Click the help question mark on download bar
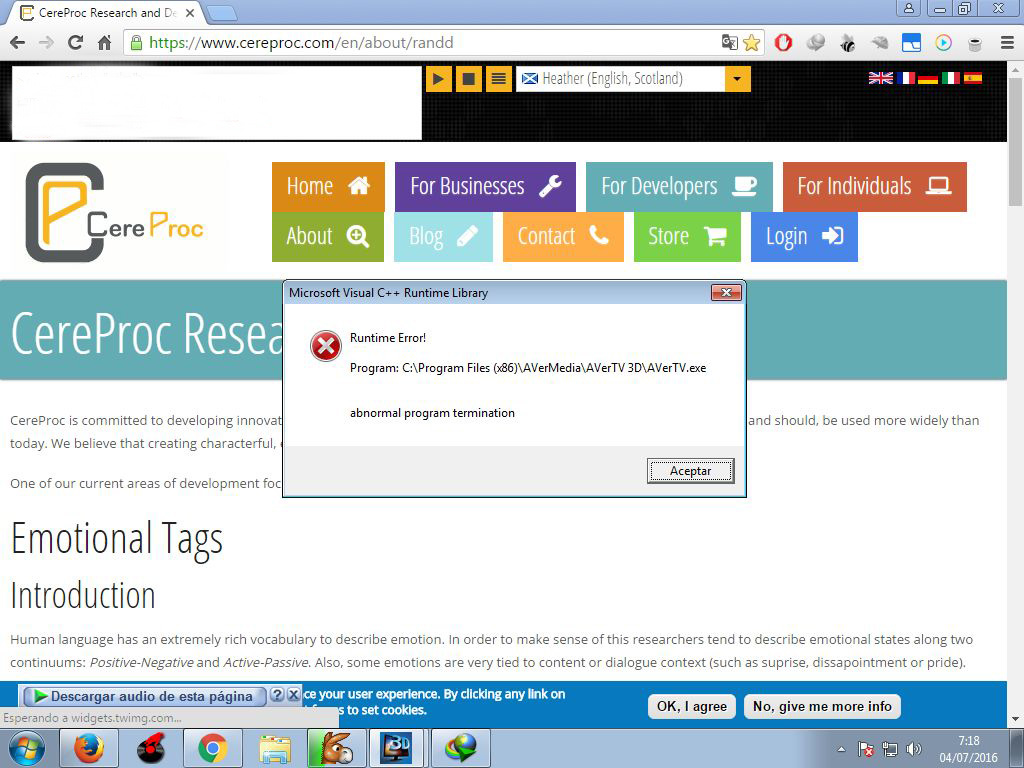The width and height of the screenshot is (1024, 768). [277, 694]
